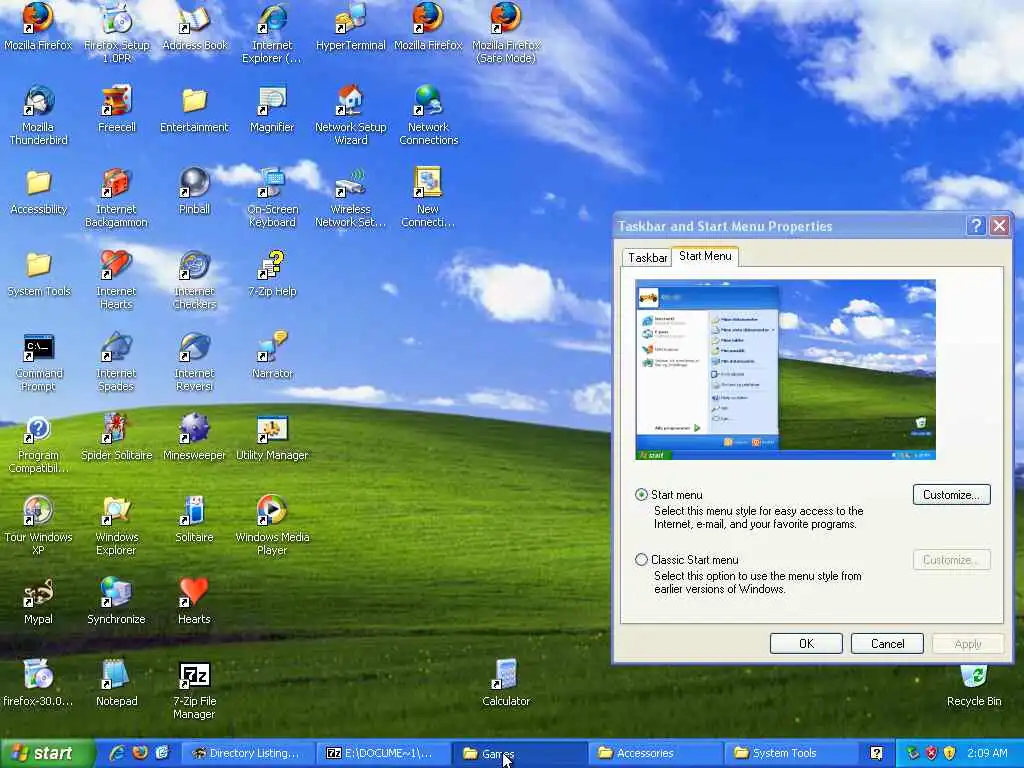Screen dimensions: 1024x768
Task: Launch Internet Spades from desktop
Action: (116, 361)
